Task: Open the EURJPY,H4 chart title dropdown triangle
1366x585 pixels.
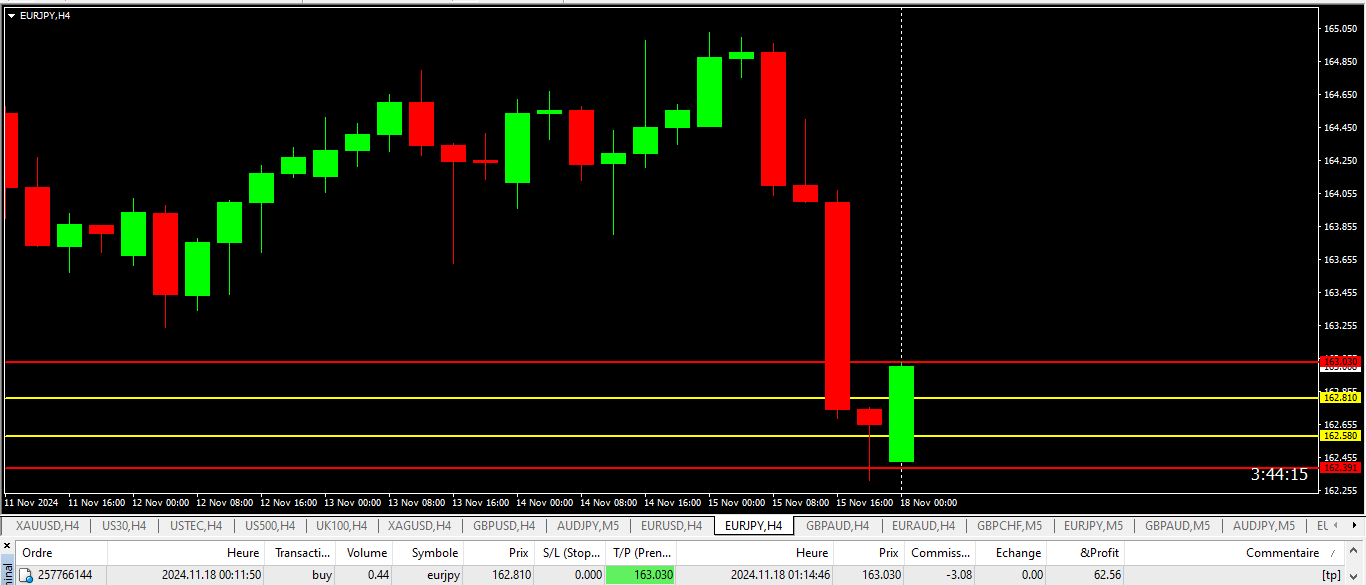Action: pyautogui.click(x=11, y=16)
